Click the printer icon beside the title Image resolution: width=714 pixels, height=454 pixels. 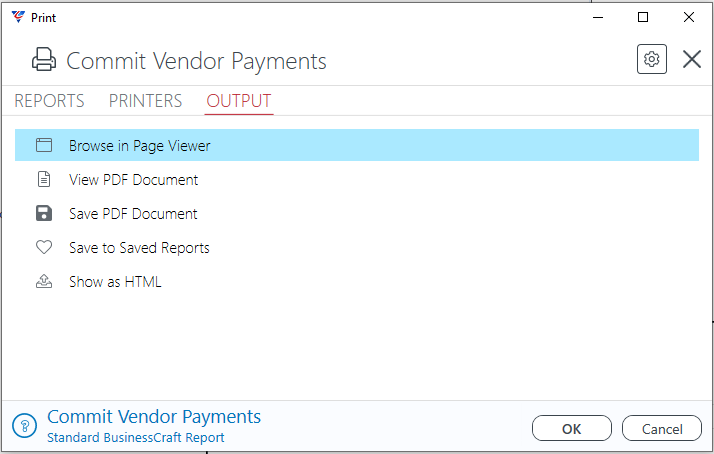(x=44, y=59)
